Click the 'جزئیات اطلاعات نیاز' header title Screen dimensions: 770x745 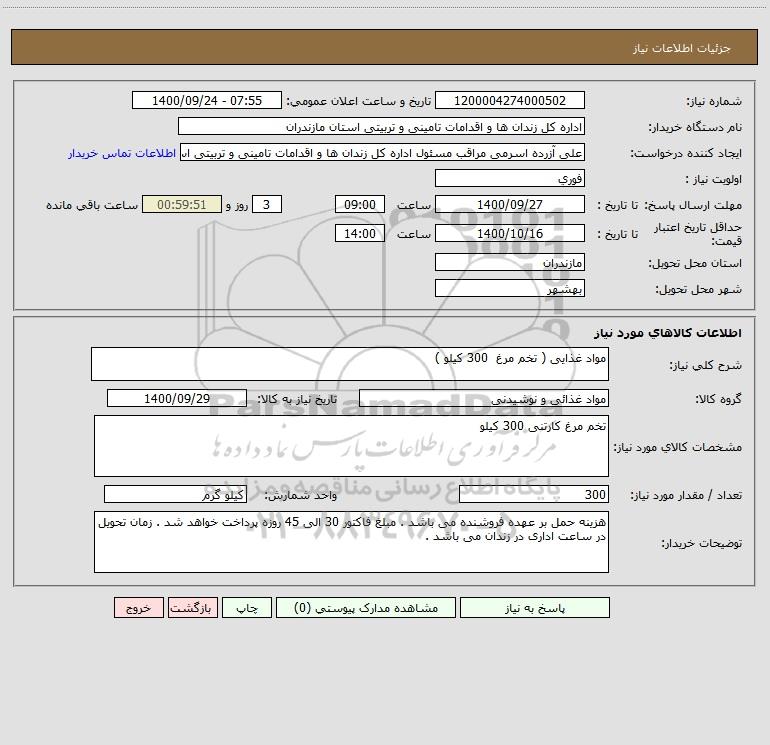[x=682, y=48]
